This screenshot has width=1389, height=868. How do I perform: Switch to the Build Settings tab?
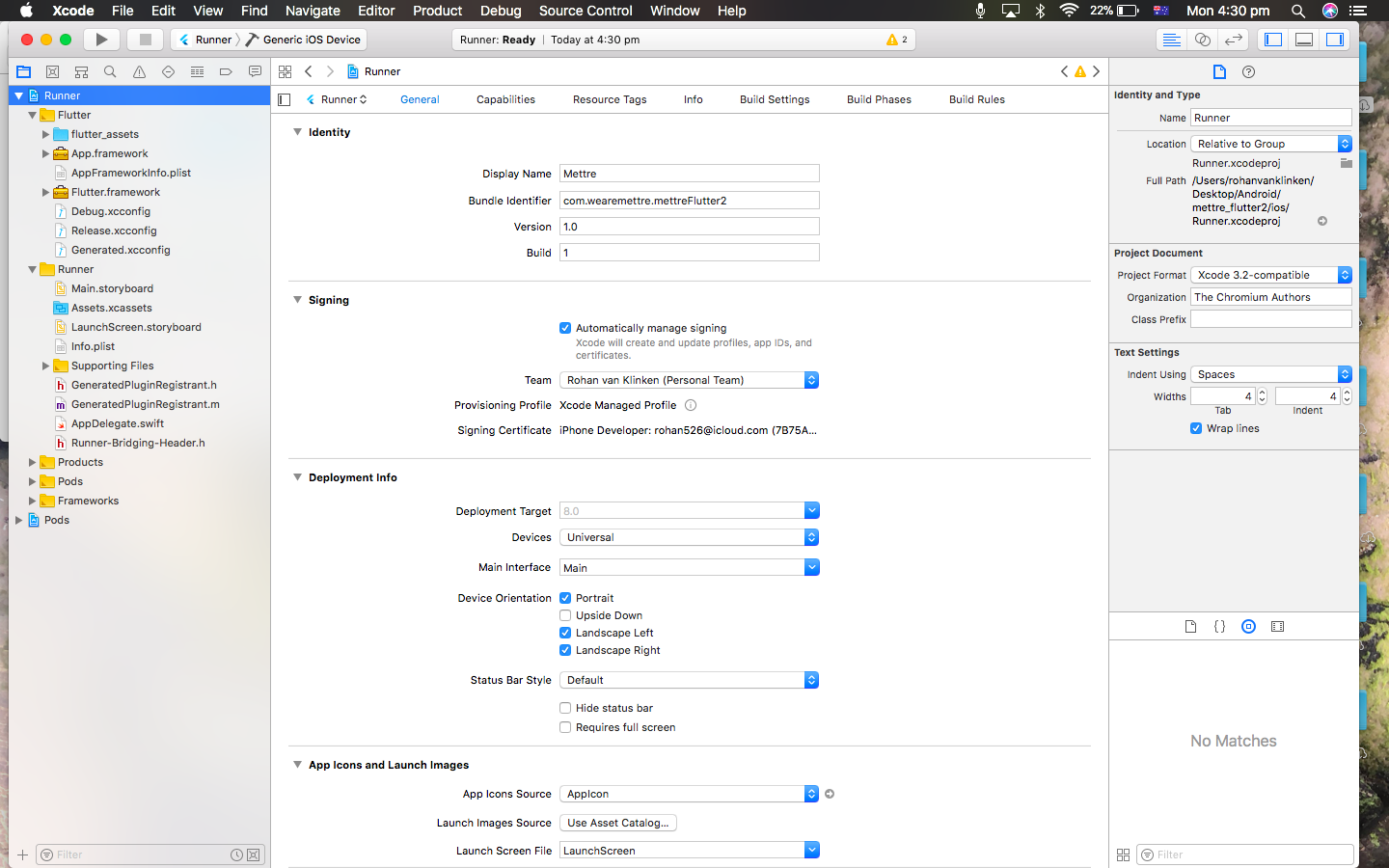tap(775, 99)
